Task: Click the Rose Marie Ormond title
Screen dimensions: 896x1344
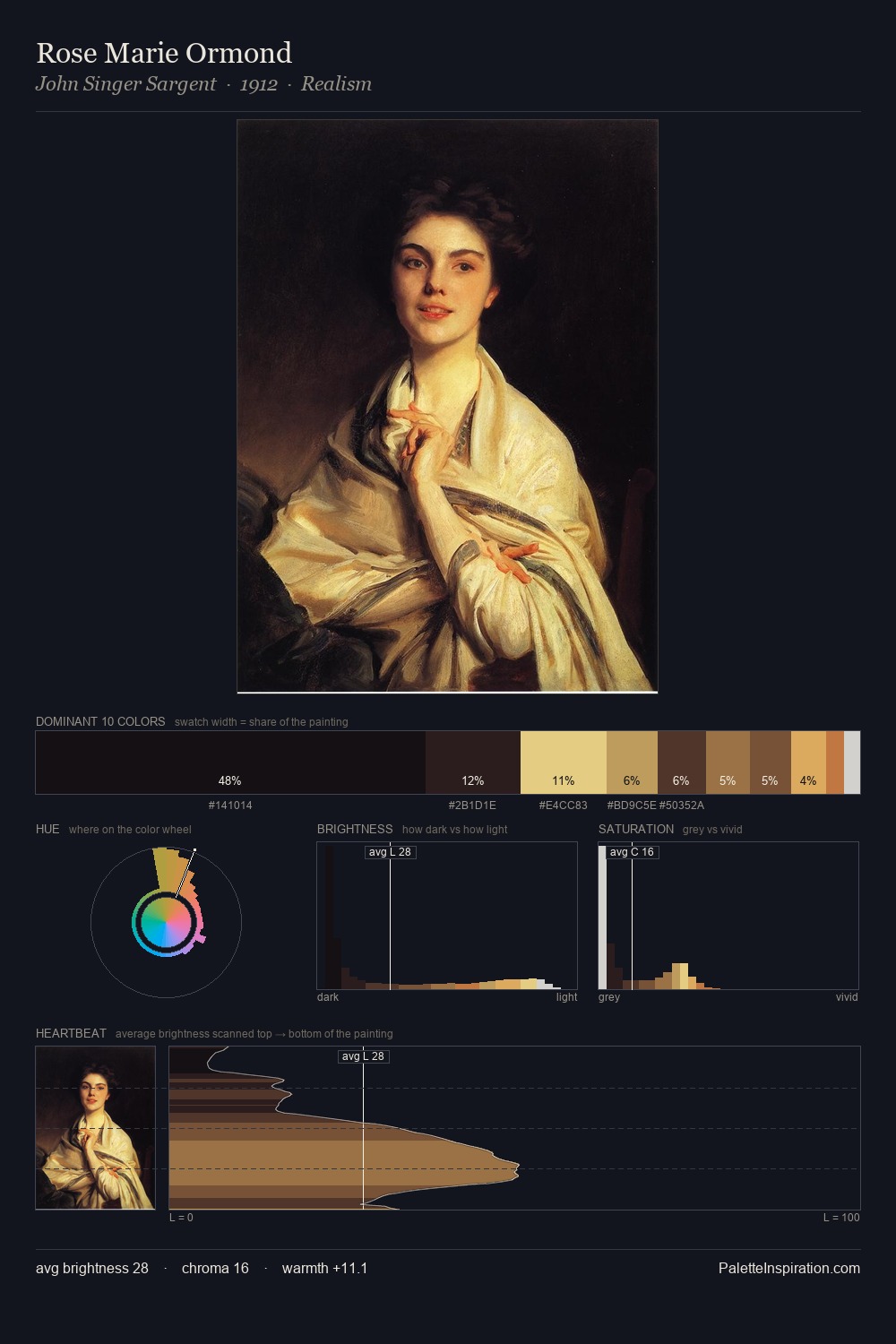Action: 164,53
